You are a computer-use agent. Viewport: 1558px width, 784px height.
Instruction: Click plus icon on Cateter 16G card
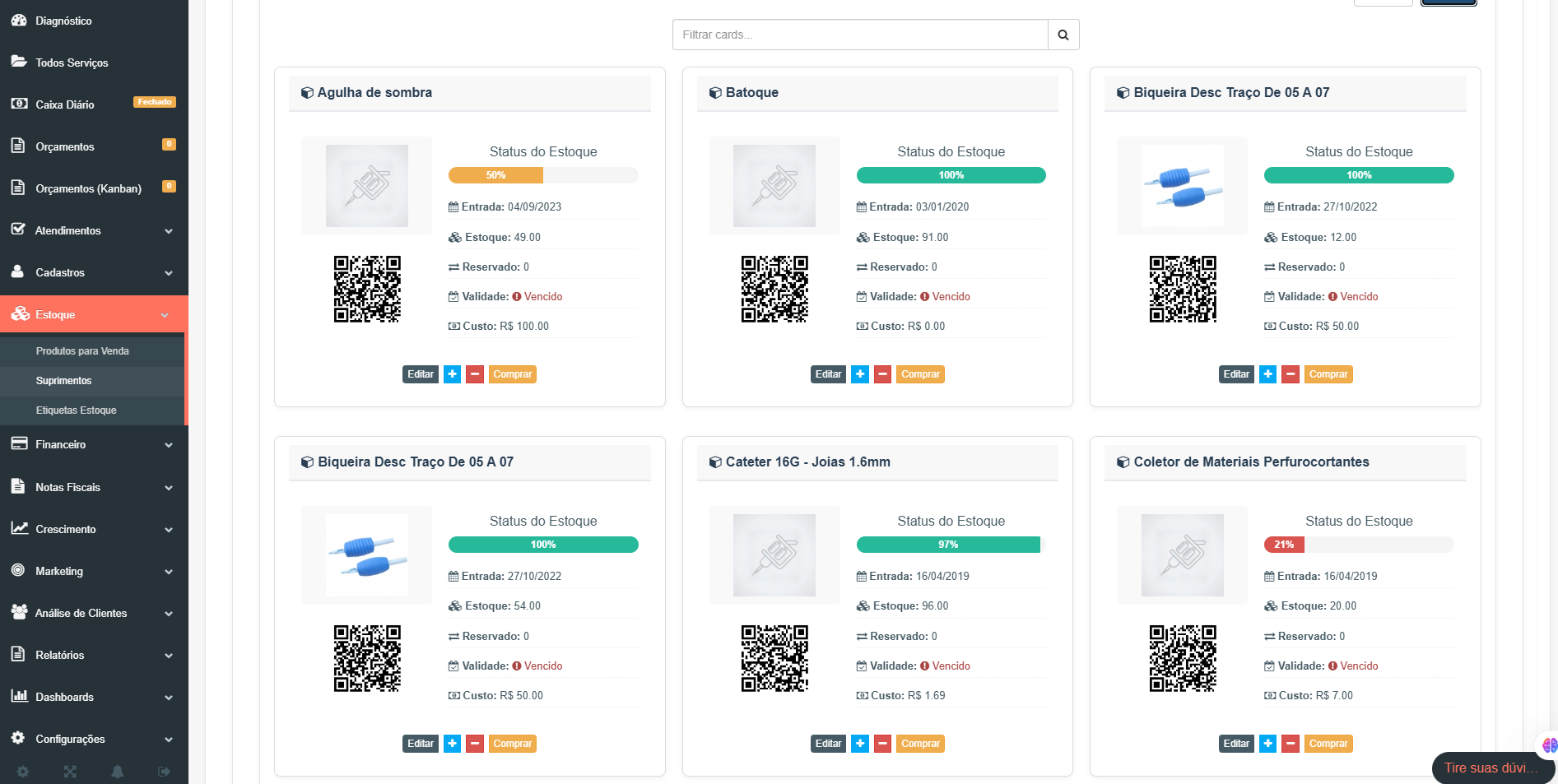click(x=860, y=744)
